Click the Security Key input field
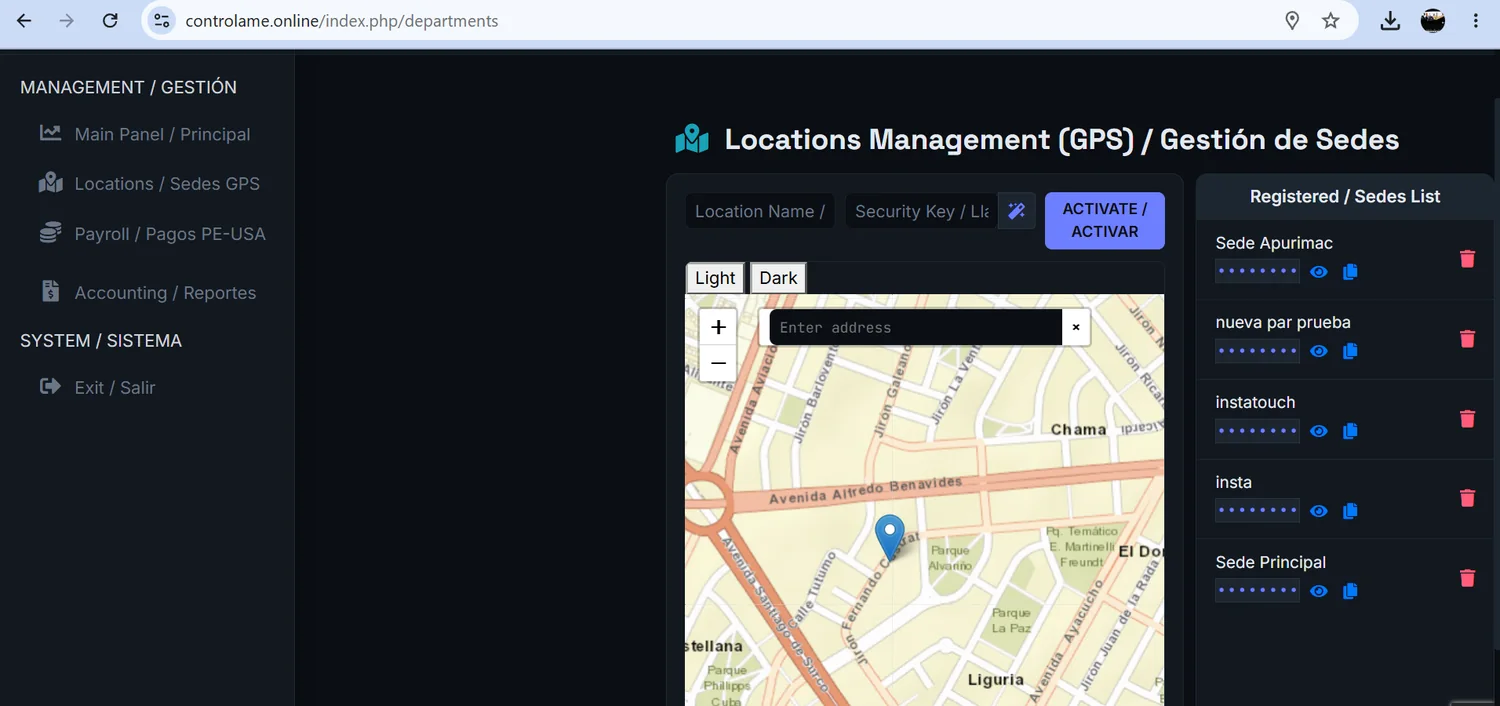Image resolution: width=1500 pixels, height=706 pixels. tap(922, 211)
